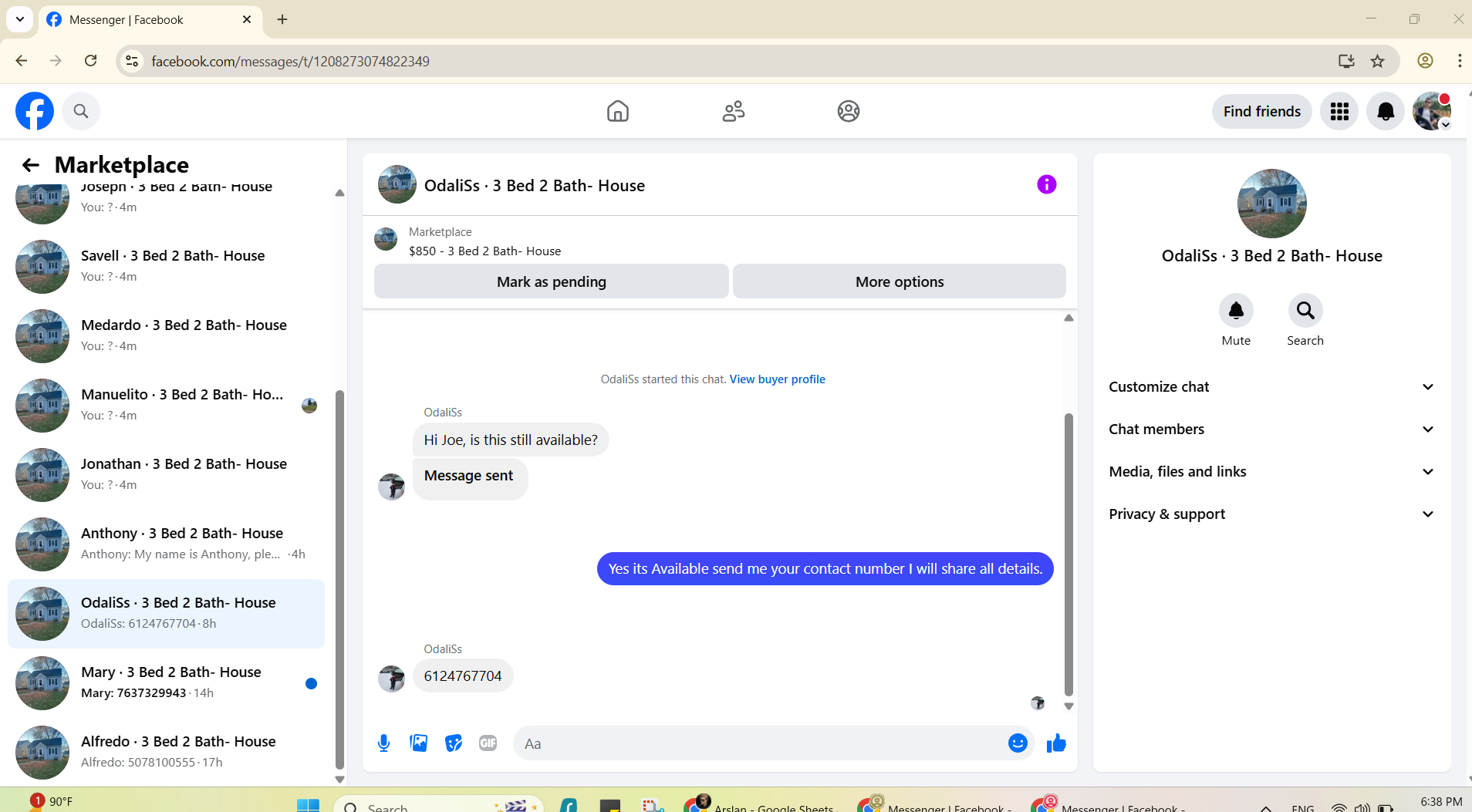Image resolution: width=1472 pixels, height=812 pixels.
Task: Click the back arrow beside Marketplace
Action: (x=31, y=165)
